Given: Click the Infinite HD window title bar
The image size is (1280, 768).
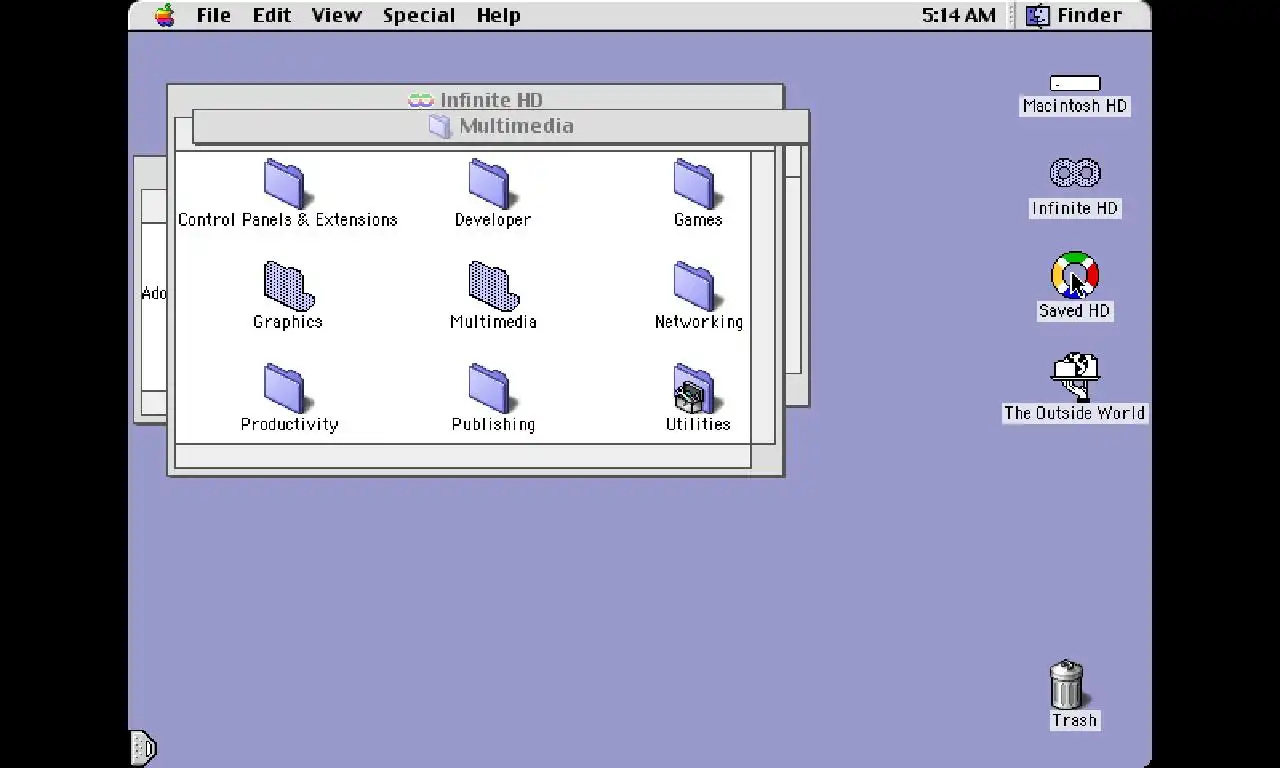Looking at the screenshot, I should coord(476,99).
